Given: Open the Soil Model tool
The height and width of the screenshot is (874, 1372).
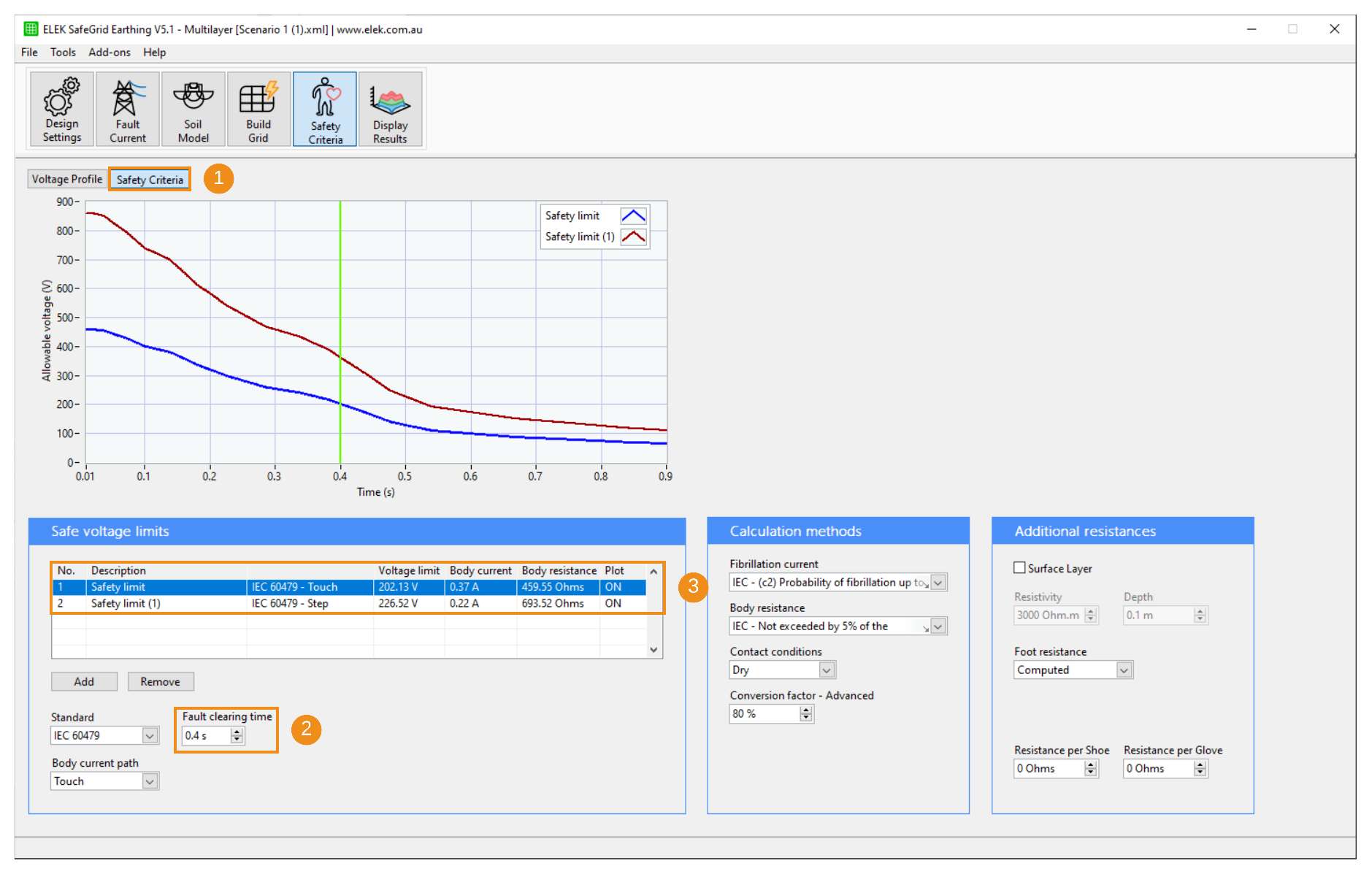Looking at the screenshot, I should 193,108.
